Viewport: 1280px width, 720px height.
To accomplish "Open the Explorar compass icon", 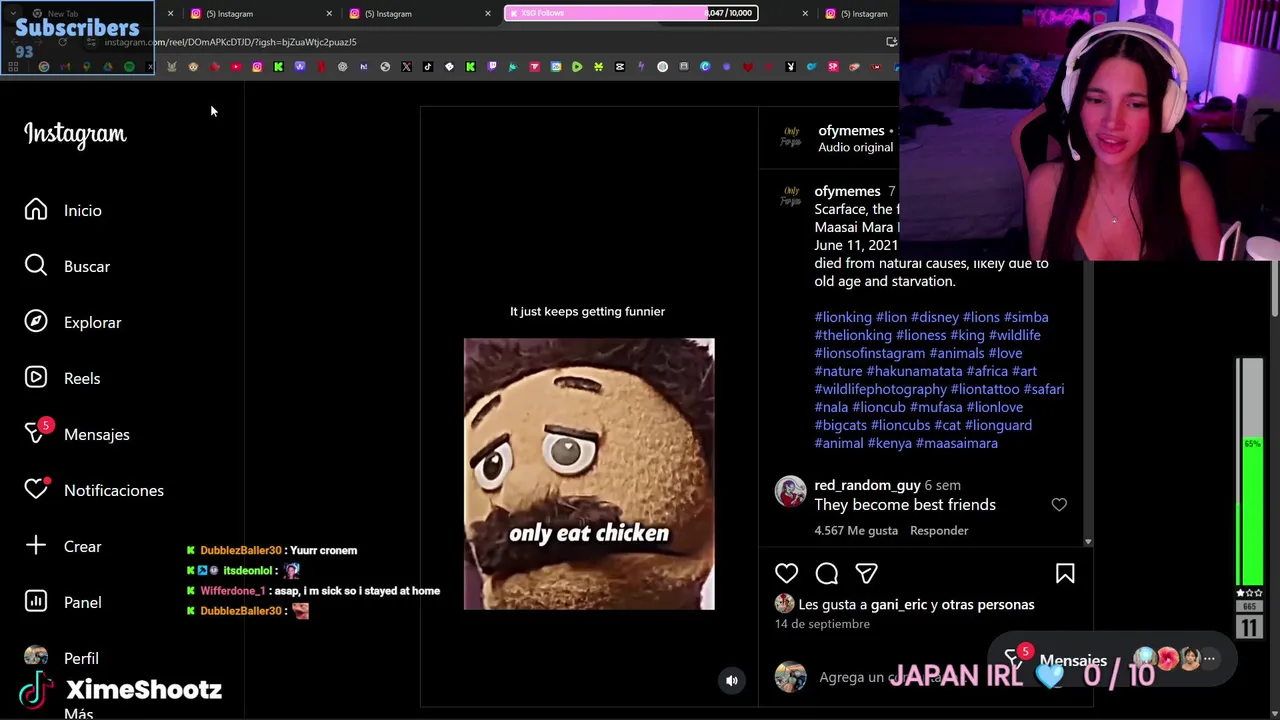I will click(36, 322).
